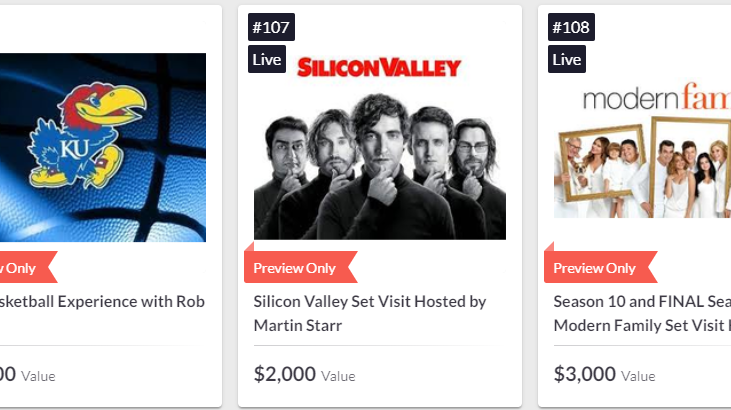The height and width of the screenshot is (410, 731).
Task: Open the KU Jayhawk basketball image
Action: pos(103,147)
